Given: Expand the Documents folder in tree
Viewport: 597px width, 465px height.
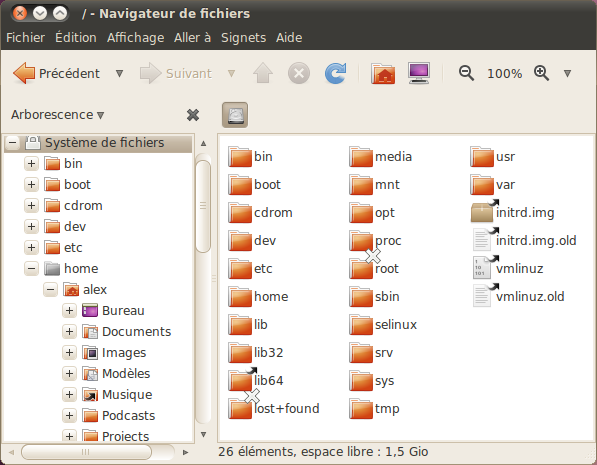Looking at the screenshot, I should click(x=69, y=331).
